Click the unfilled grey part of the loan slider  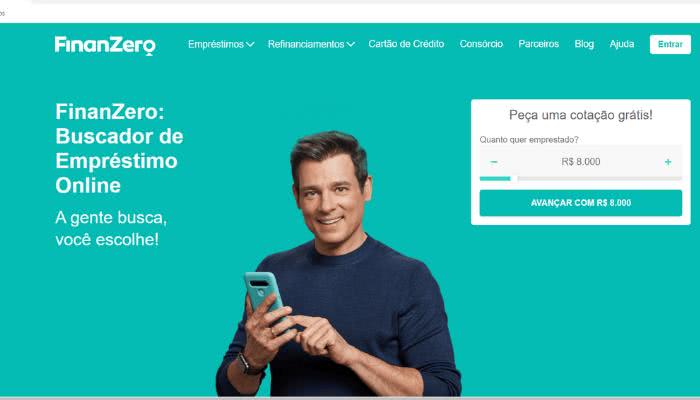pyautogui.click(x=600, y=179)
